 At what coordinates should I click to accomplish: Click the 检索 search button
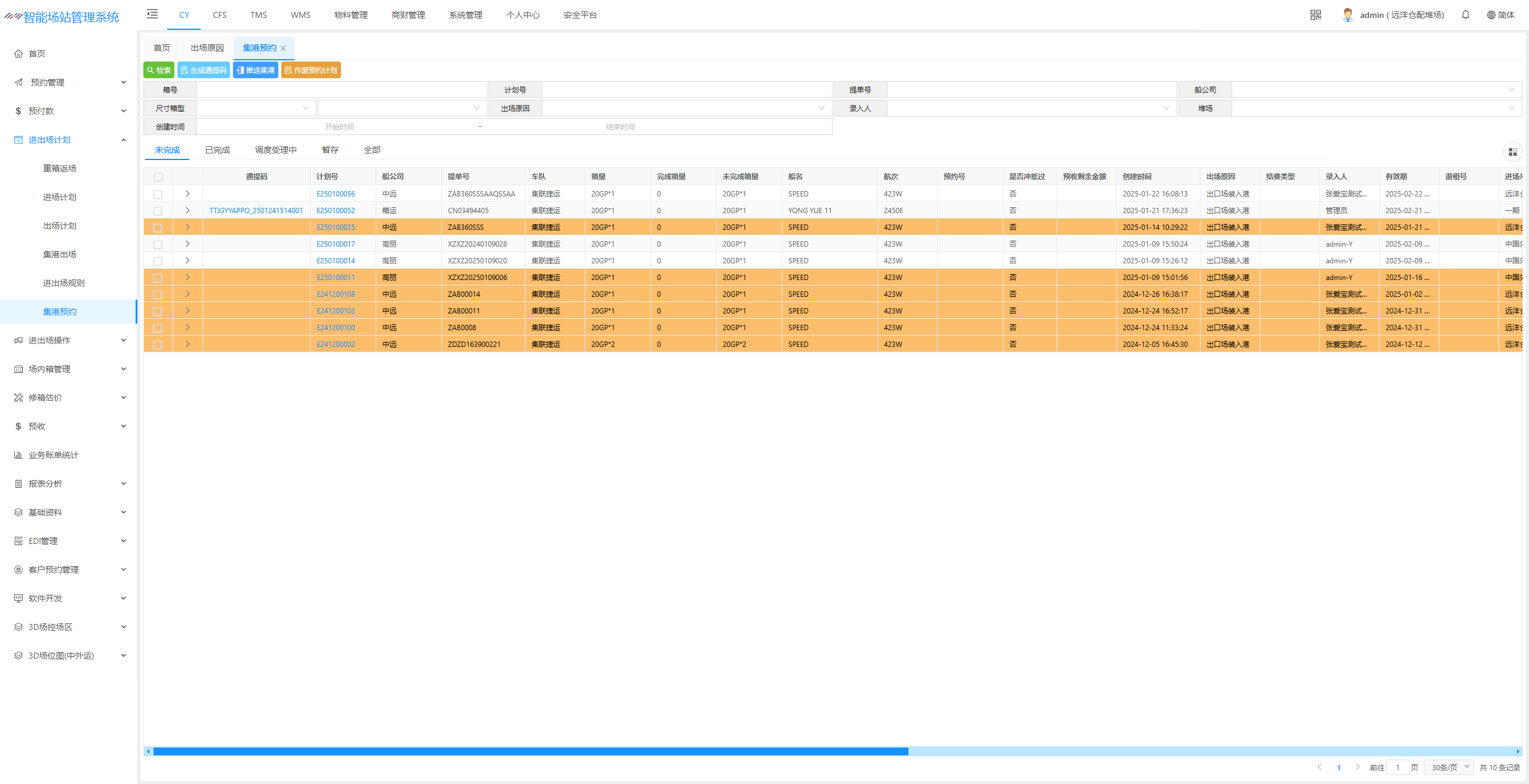point(159,70)
